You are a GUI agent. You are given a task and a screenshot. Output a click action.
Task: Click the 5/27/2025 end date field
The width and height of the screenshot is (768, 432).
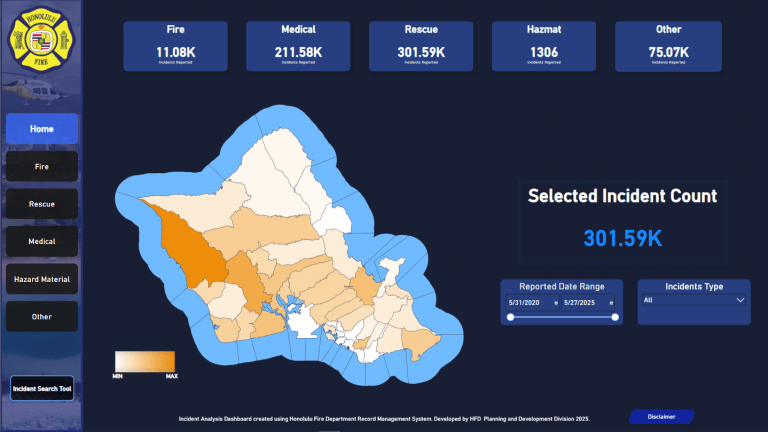(x=585, y=303)
